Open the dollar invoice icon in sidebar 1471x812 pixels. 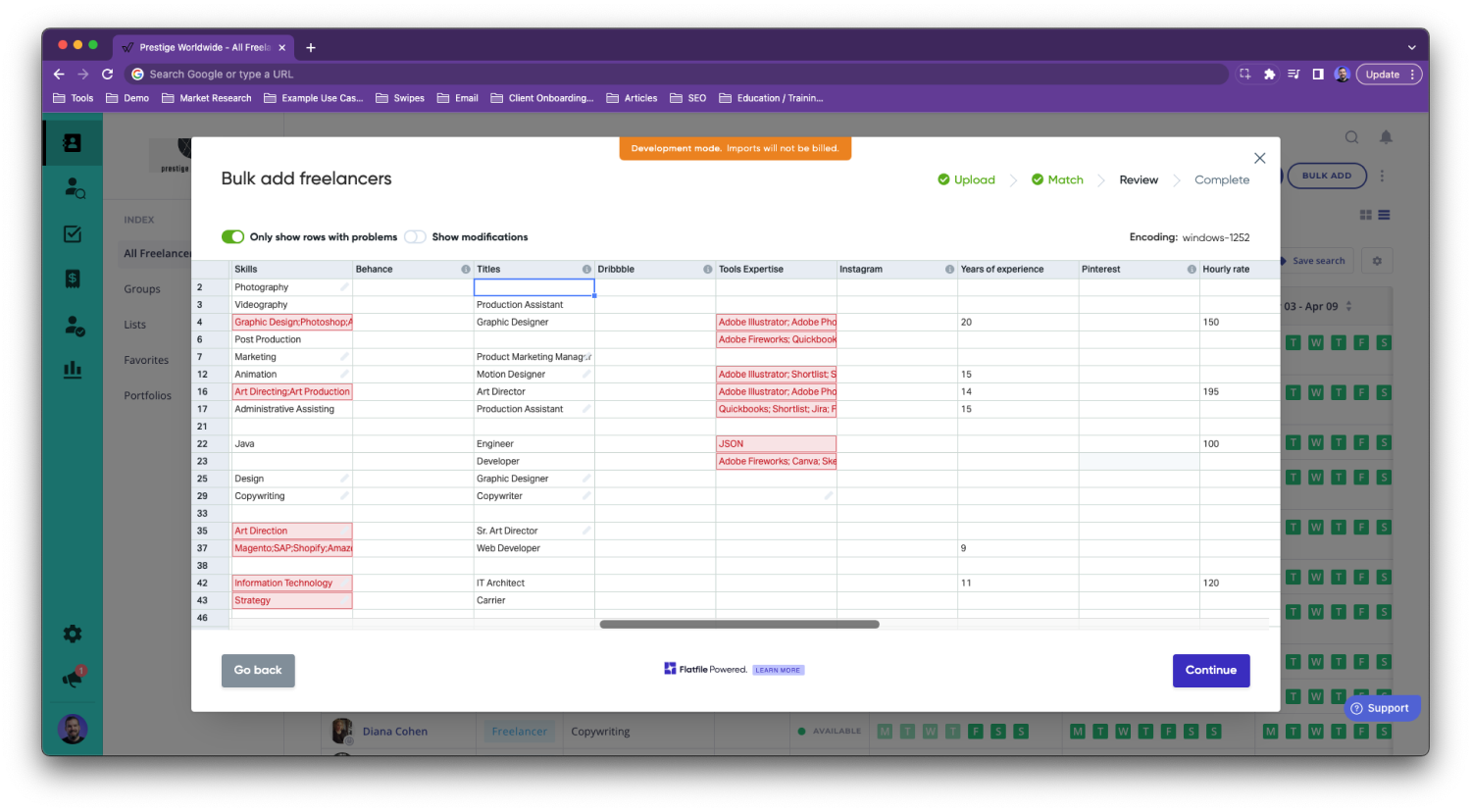click(73, 279)
